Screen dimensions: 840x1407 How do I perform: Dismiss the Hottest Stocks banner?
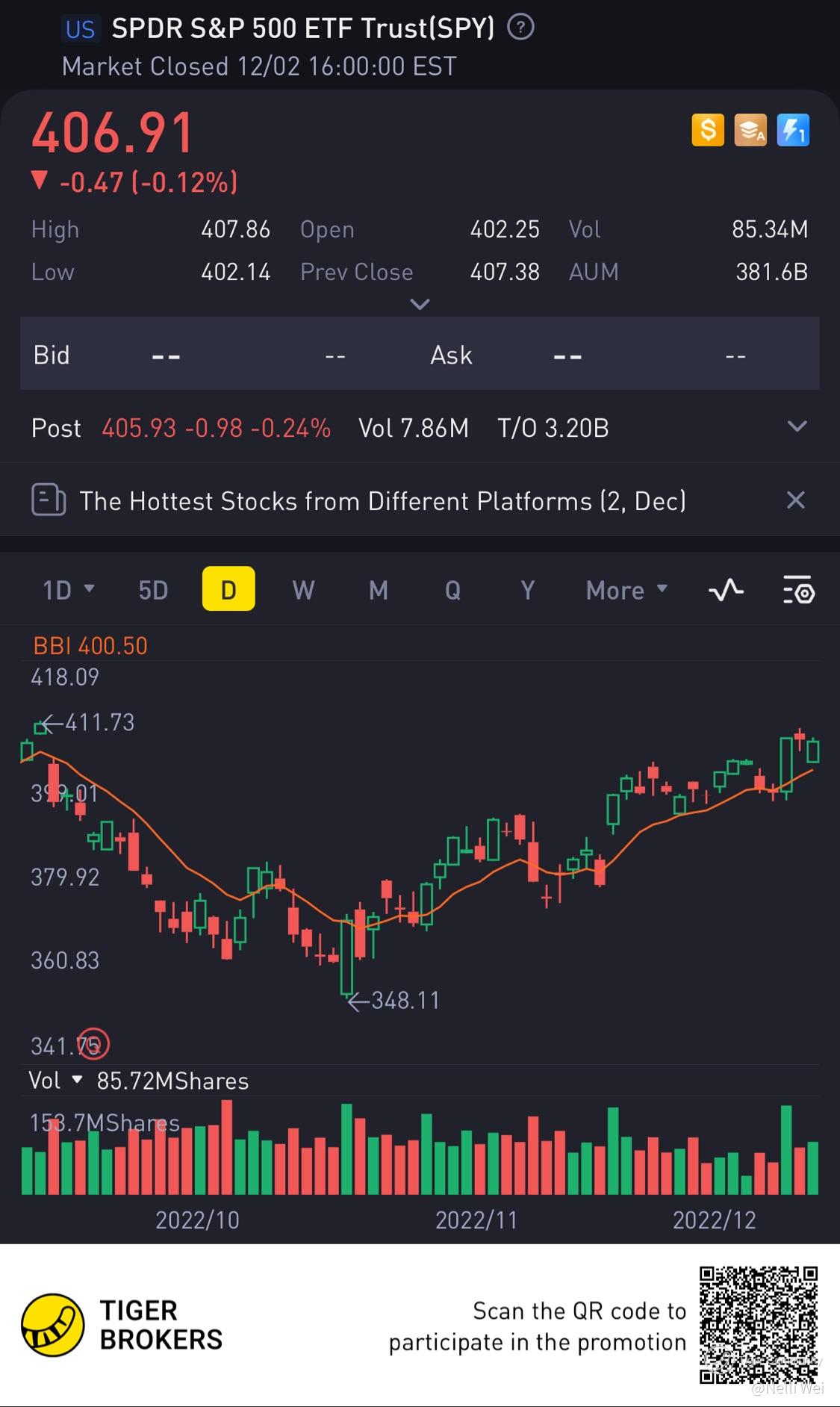(796, 500)
